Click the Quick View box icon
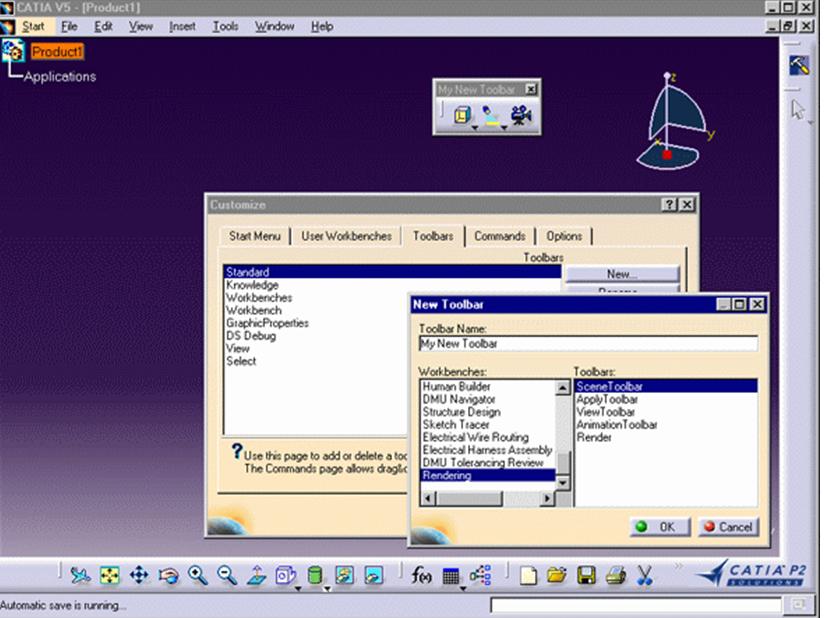826x618 pixels. tap(286, 575)
